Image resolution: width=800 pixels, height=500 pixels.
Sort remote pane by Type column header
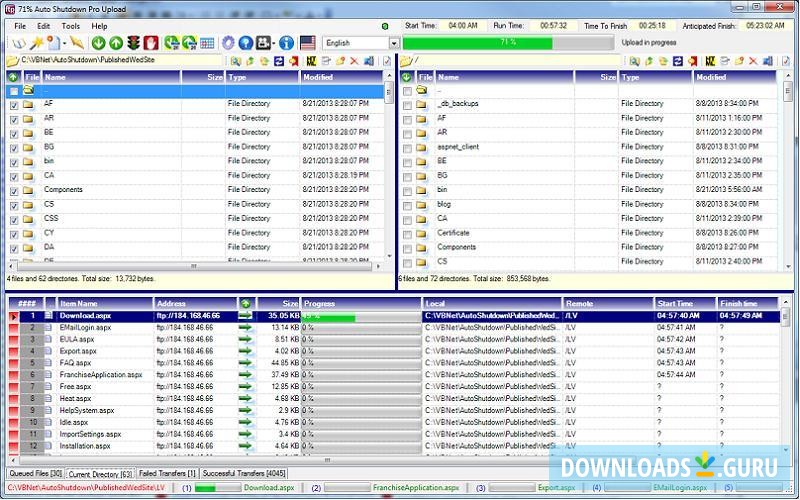coord(656,78)
